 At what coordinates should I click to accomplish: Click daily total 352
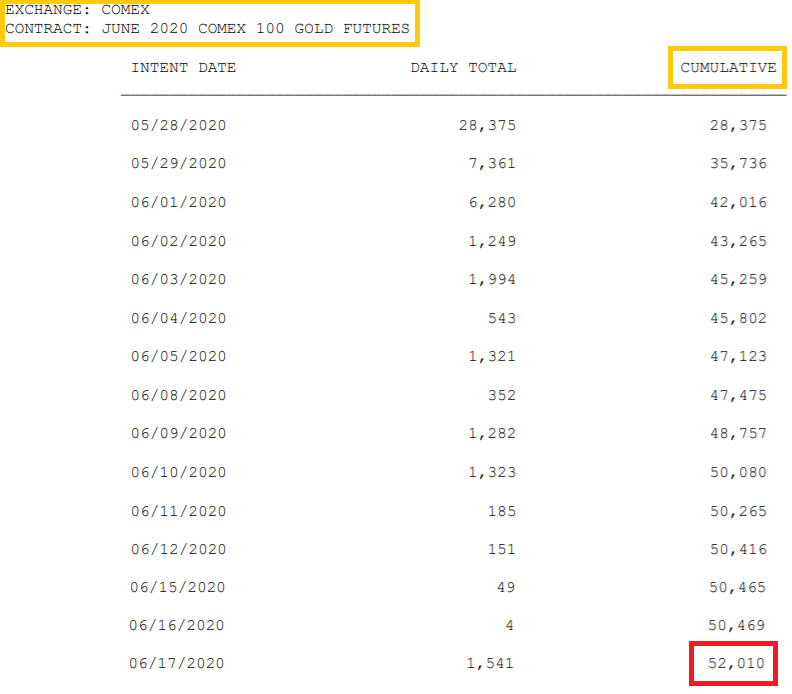click(x=502, y=395)
